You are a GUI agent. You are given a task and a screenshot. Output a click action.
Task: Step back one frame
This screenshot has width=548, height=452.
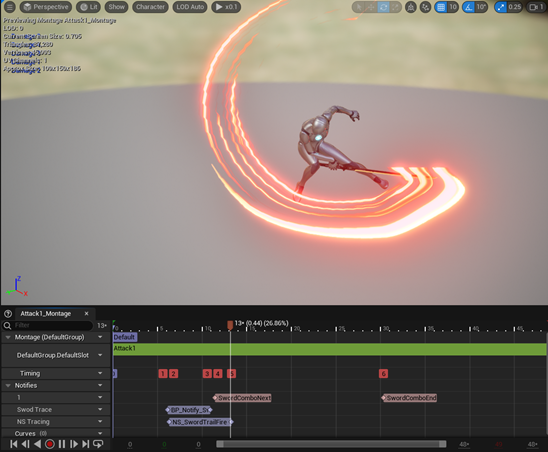[x=26, y=444]
